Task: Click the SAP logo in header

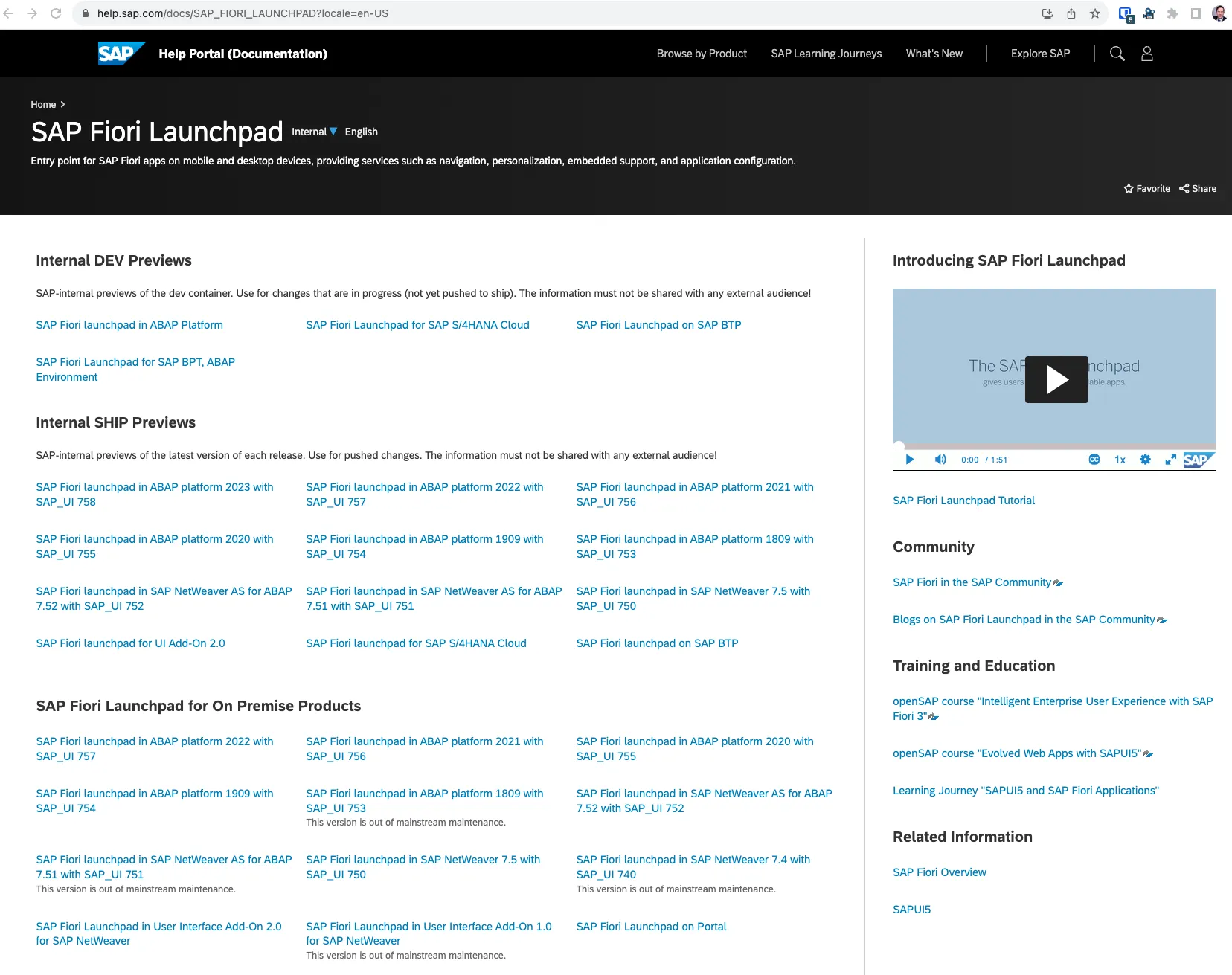Action: click(121, 54)
